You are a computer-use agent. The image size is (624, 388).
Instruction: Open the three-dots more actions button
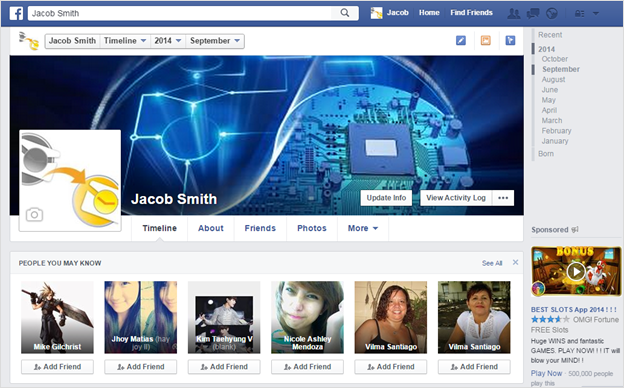click(503, 198)
